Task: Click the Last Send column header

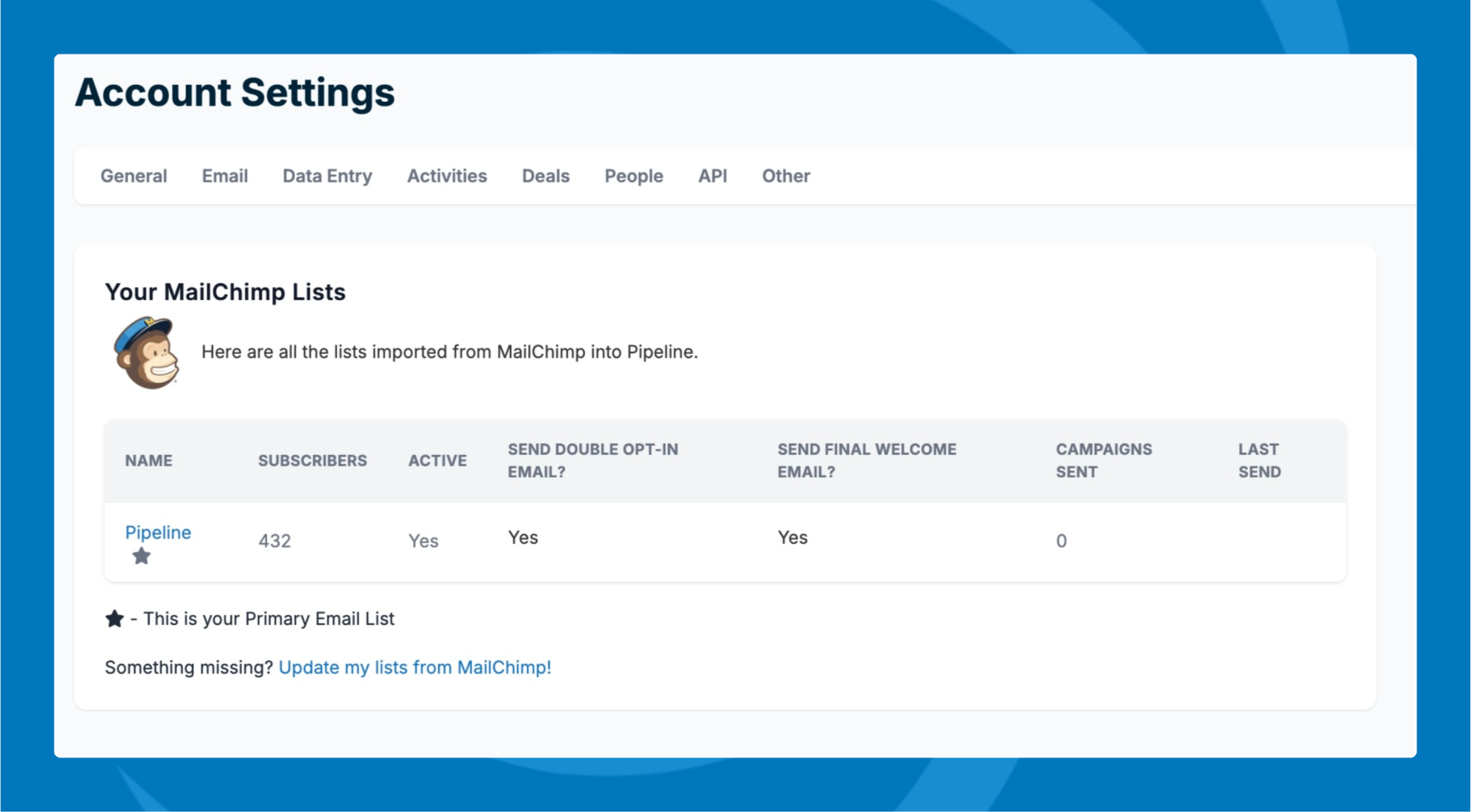Action: [x=1260, y=460]
